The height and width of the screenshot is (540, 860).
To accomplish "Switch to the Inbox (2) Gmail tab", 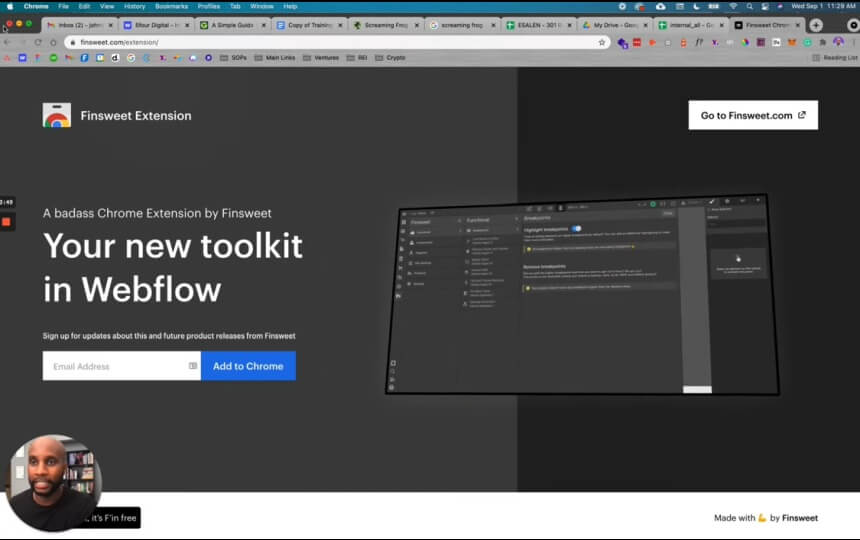I will [x=80, y=25].
